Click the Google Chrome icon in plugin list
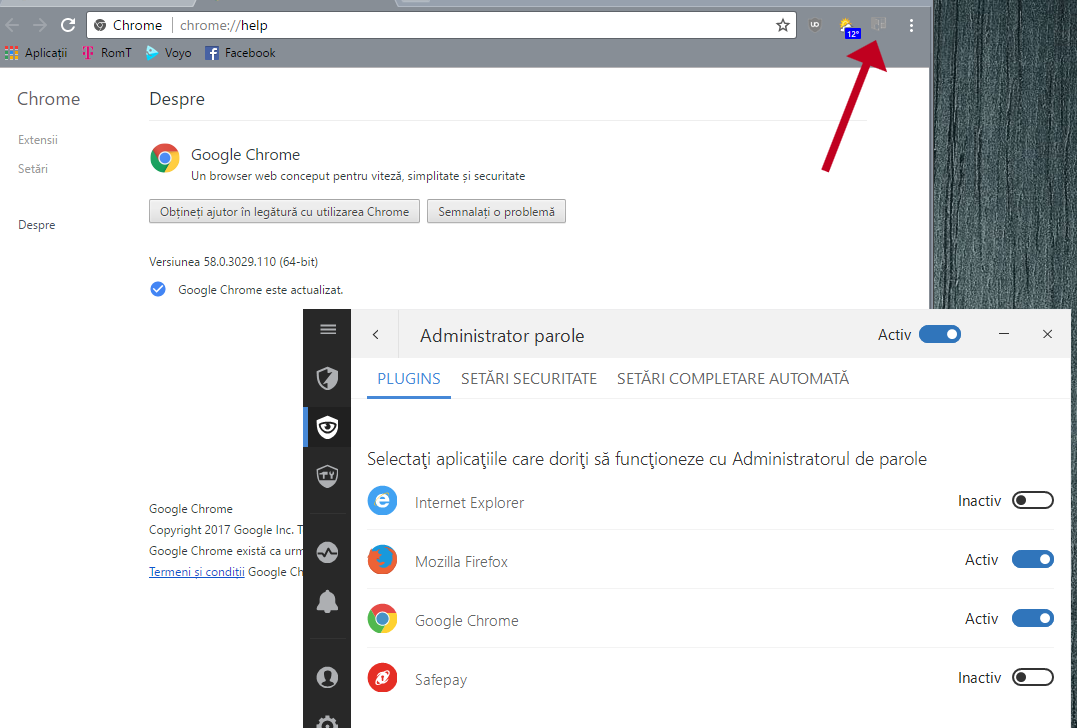 point(383,619)
